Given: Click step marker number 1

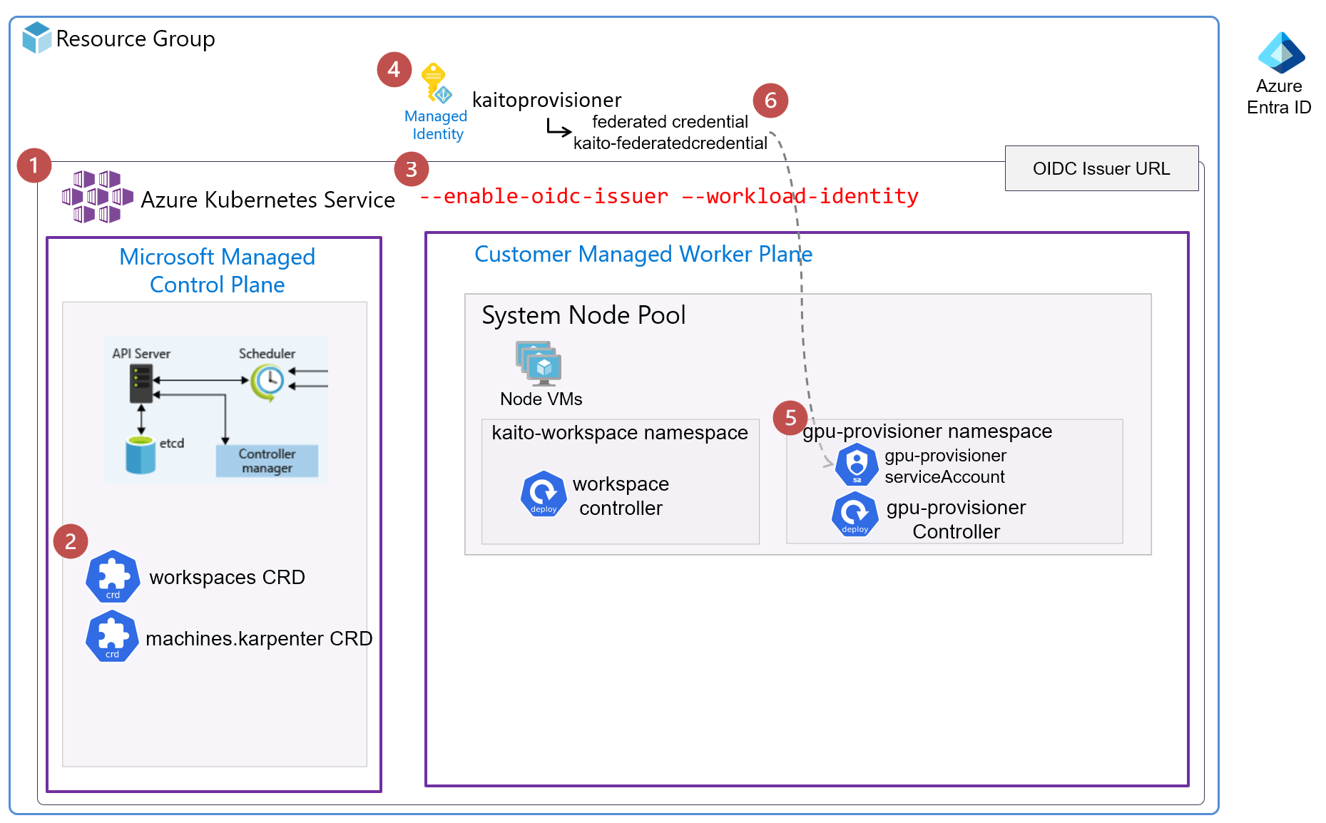Looking at the screenshot, I should click(34, 165).
